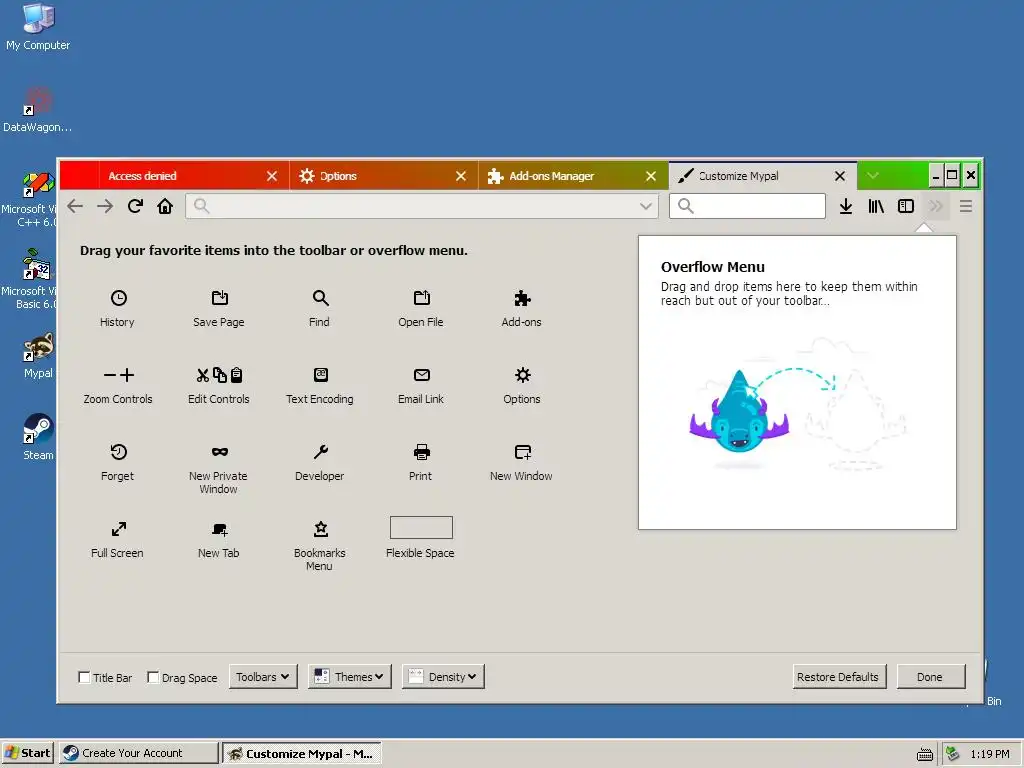1024x768 pixels.
Task: Select the Edit Controls item
Action: coord(219,384)
